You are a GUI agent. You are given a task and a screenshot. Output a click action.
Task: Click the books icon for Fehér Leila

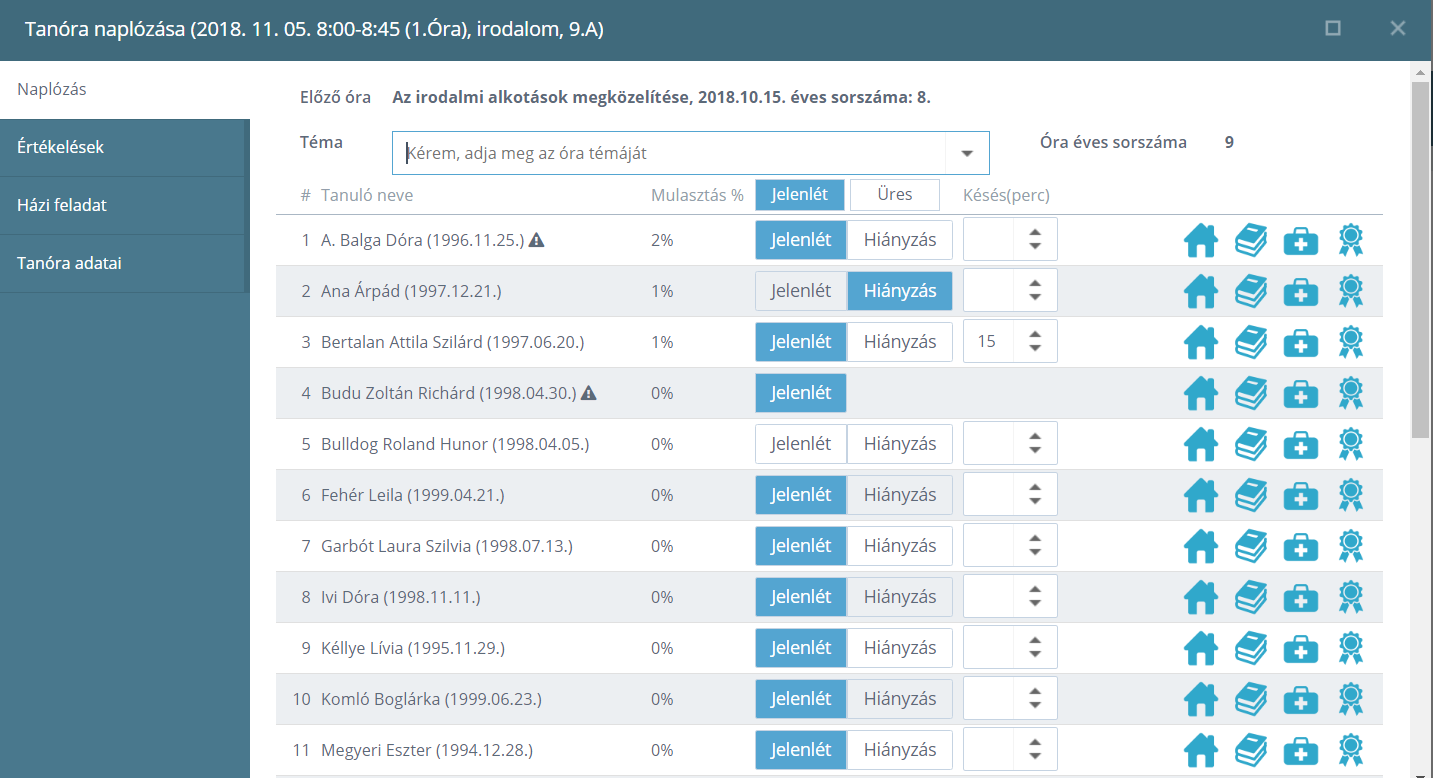tap(1251, 495)
